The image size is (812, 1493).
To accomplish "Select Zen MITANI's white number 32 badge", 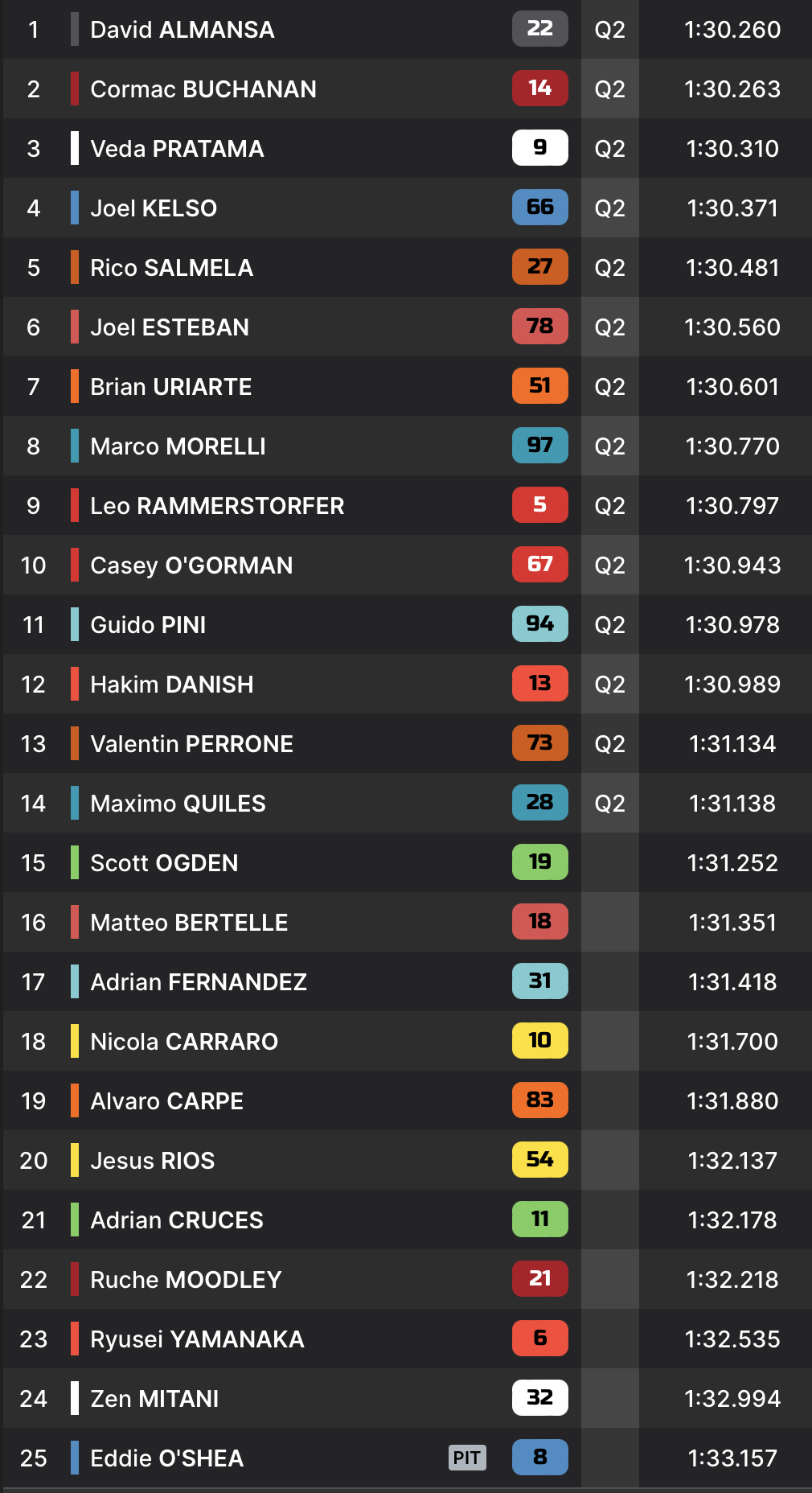I will tap(539, 1398).
